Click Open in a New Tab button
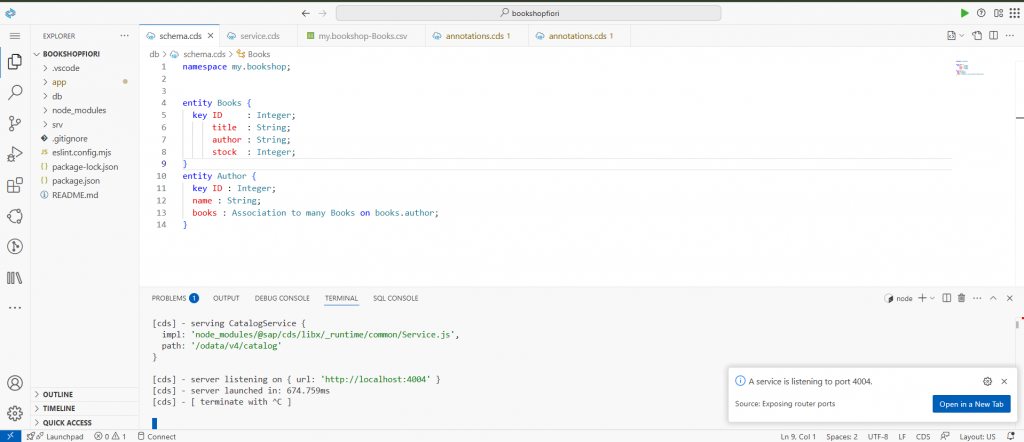This screenshot has height=442, width=1024. 971,404
